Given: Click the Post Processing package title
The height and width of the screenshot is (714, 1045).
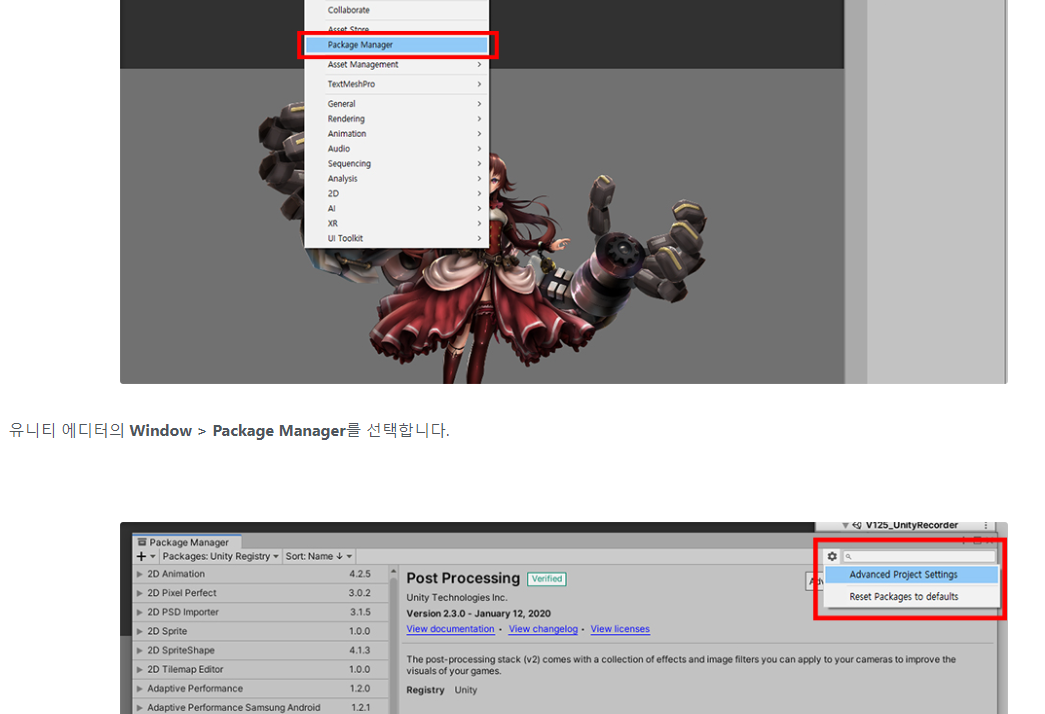Looking at the screenshot, I should pyautogui.click(x=463, y=578).
